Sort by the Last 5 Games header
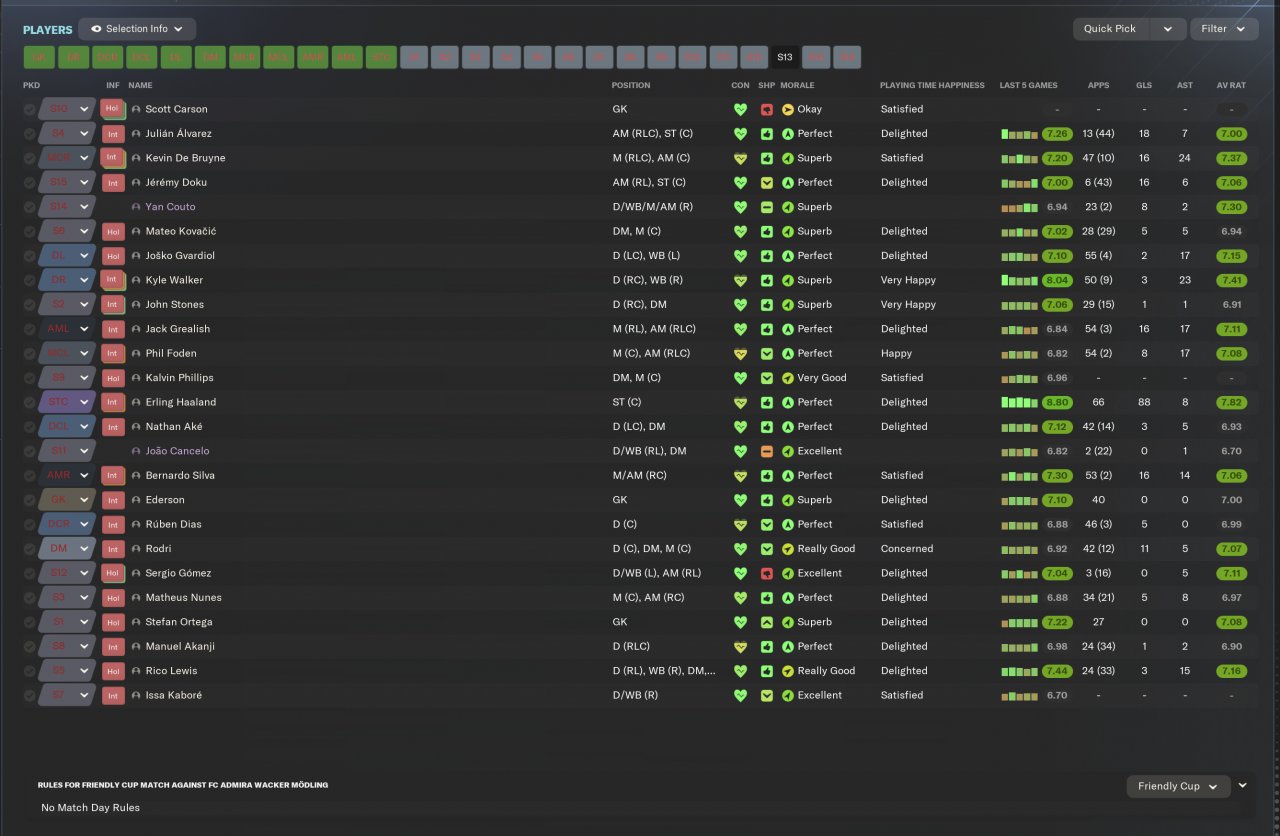The image size is (1280, 836). (x=1028, y=85)
